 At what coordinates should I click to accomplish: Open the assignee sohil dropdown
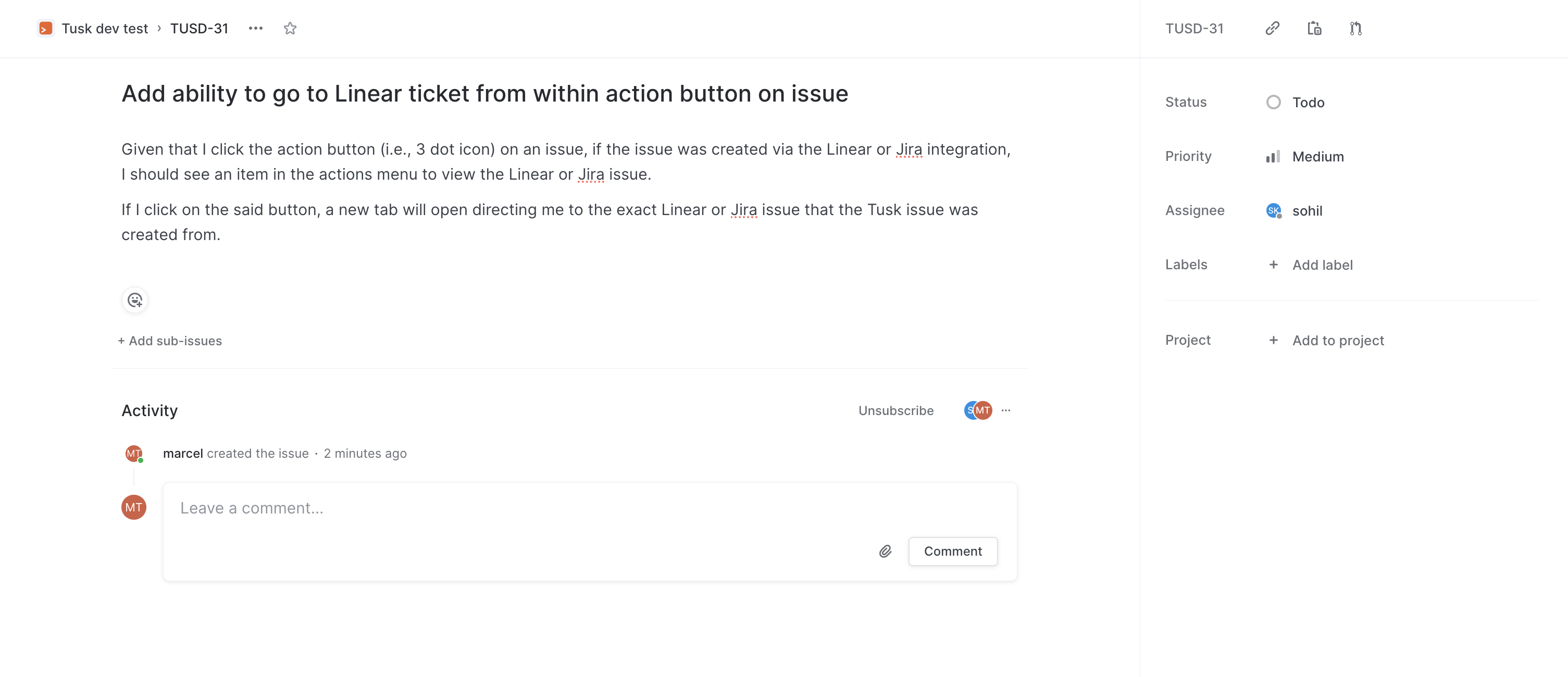coord(1294,210)
